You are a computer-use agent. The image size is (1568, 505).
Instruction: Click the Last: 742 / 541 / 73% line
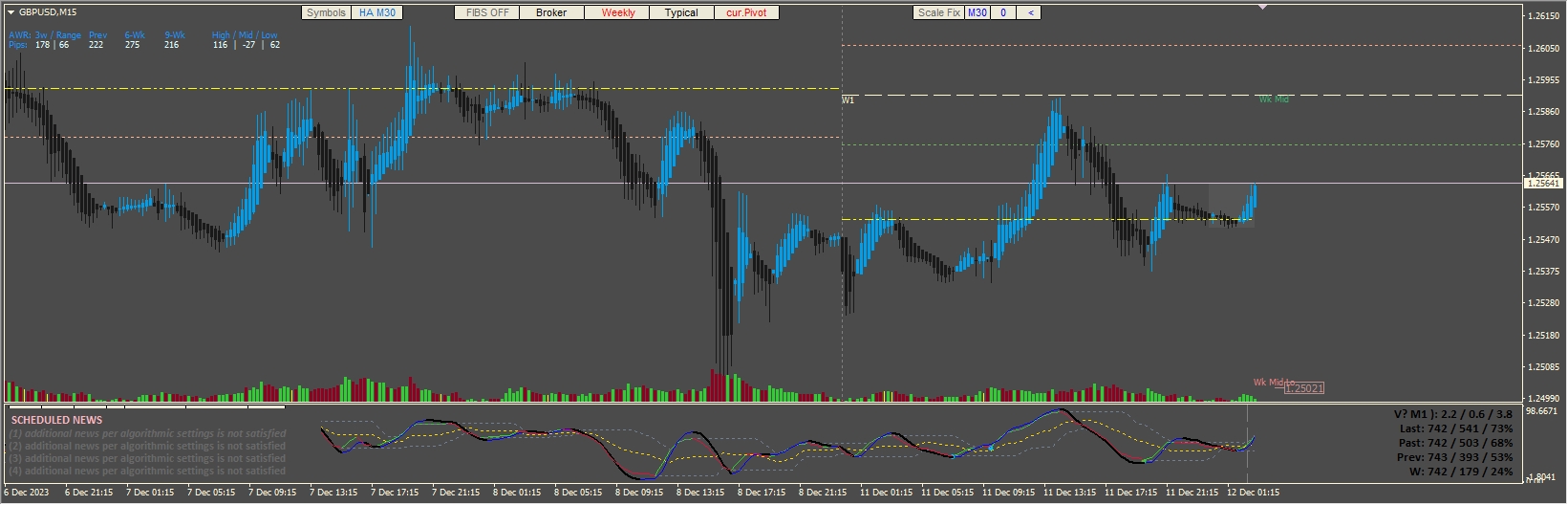click(x=1455, y=428)
